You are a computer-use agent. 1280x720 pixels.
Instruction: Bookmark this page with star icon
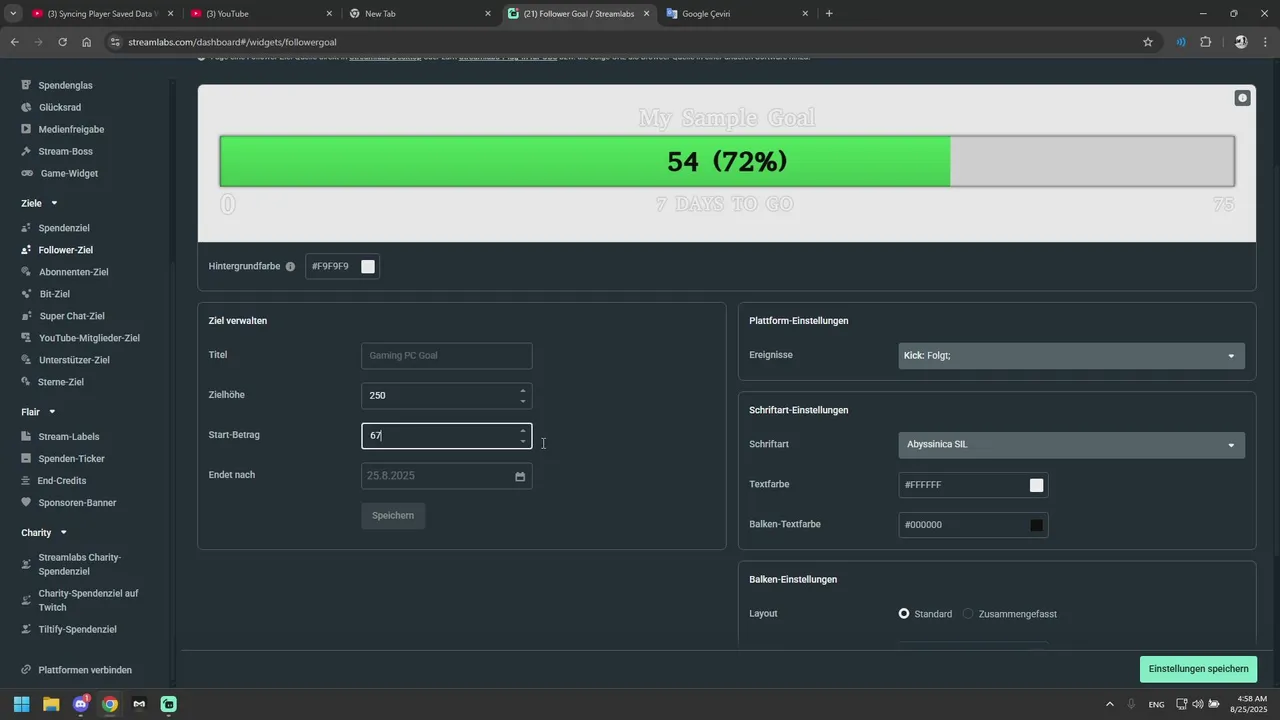(x=1148, y=42)
